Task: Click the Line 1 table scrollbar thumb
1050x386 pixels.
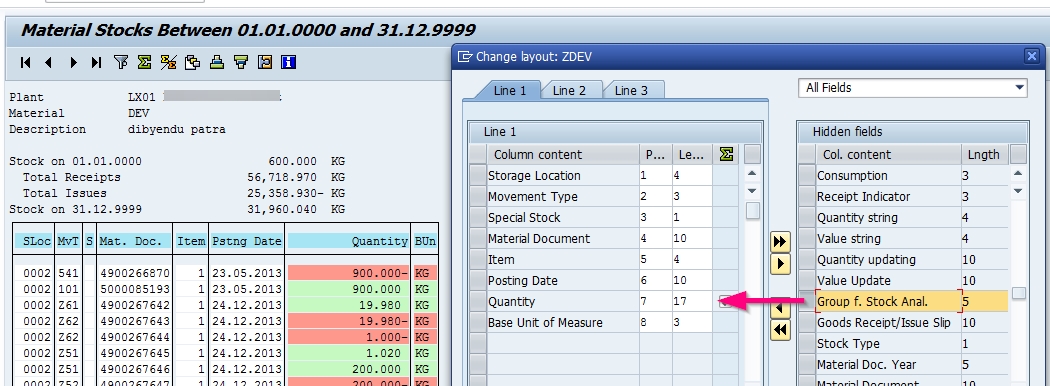Action: pyautogui.click(x=753, y=210)
